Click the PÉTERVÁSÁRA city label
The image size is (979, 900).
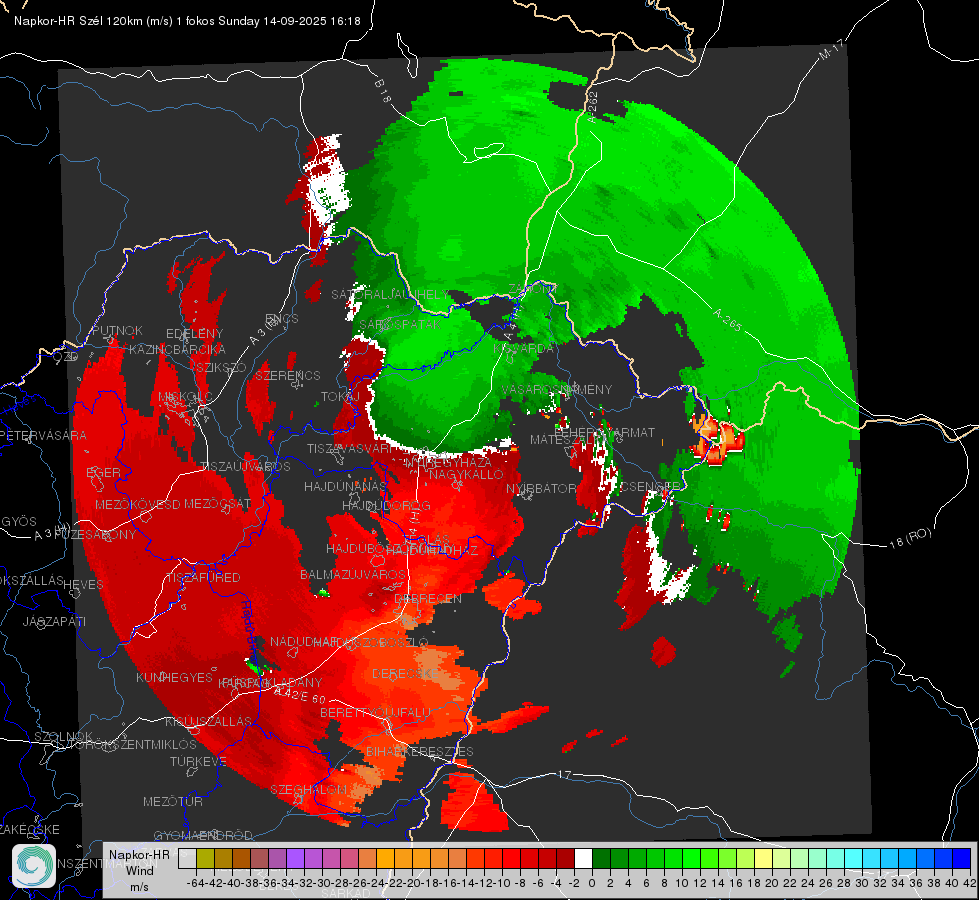point(43,435)
